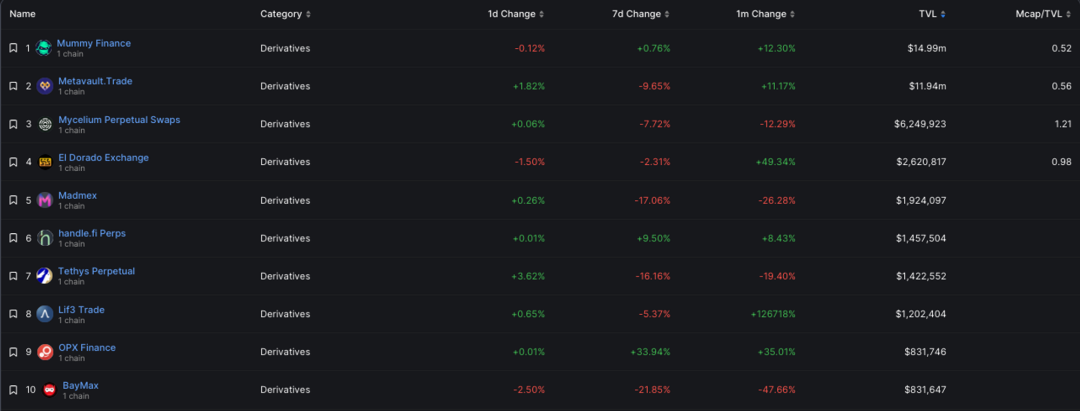Image resolution: width=1080 pixels, height=411 pixels.
Task: Click the Mycelium Perpetual Swaps logo
Action: (45, 124)
